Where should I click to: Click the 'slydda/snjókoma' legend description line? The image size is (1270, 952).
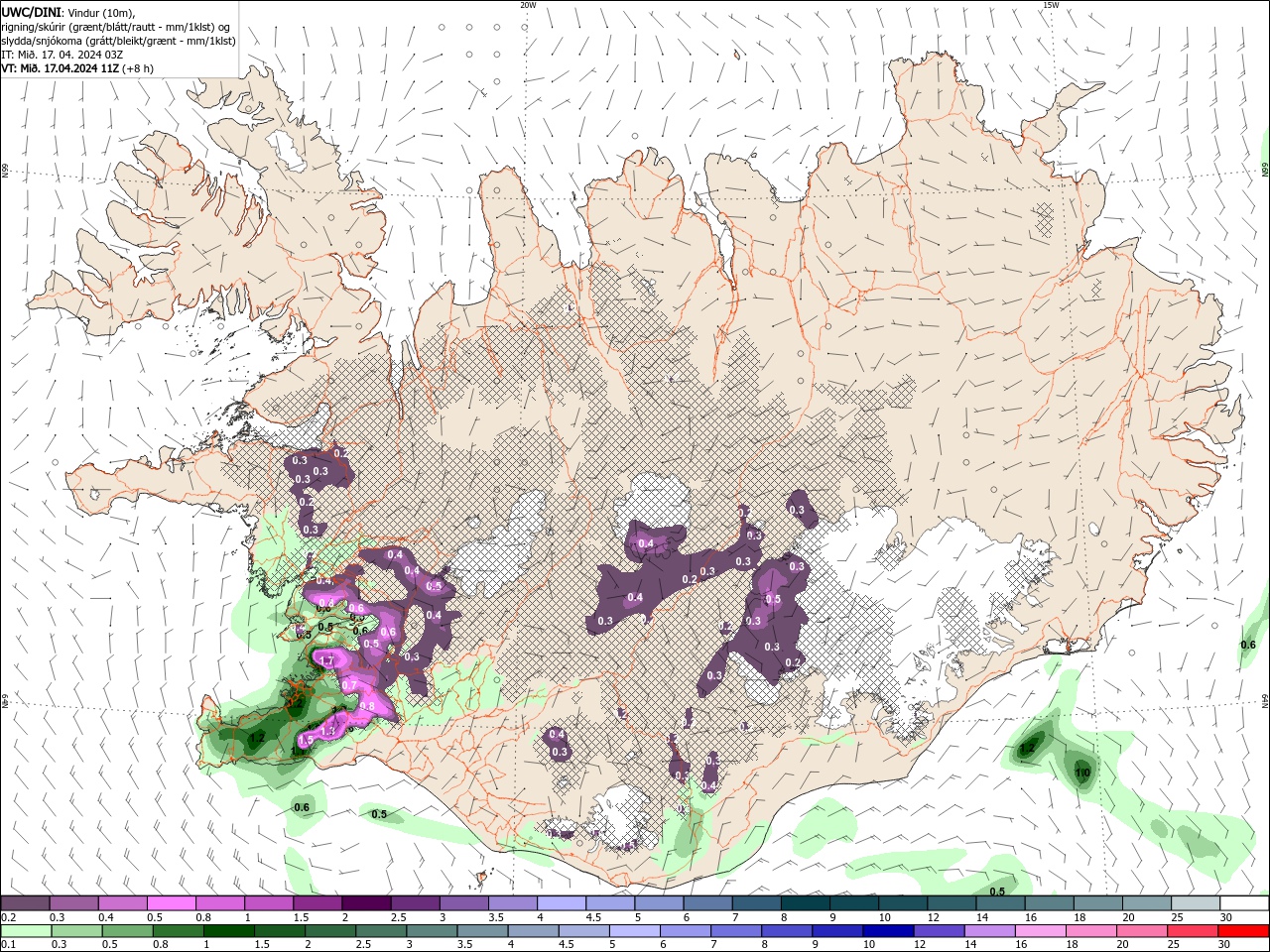118,41
